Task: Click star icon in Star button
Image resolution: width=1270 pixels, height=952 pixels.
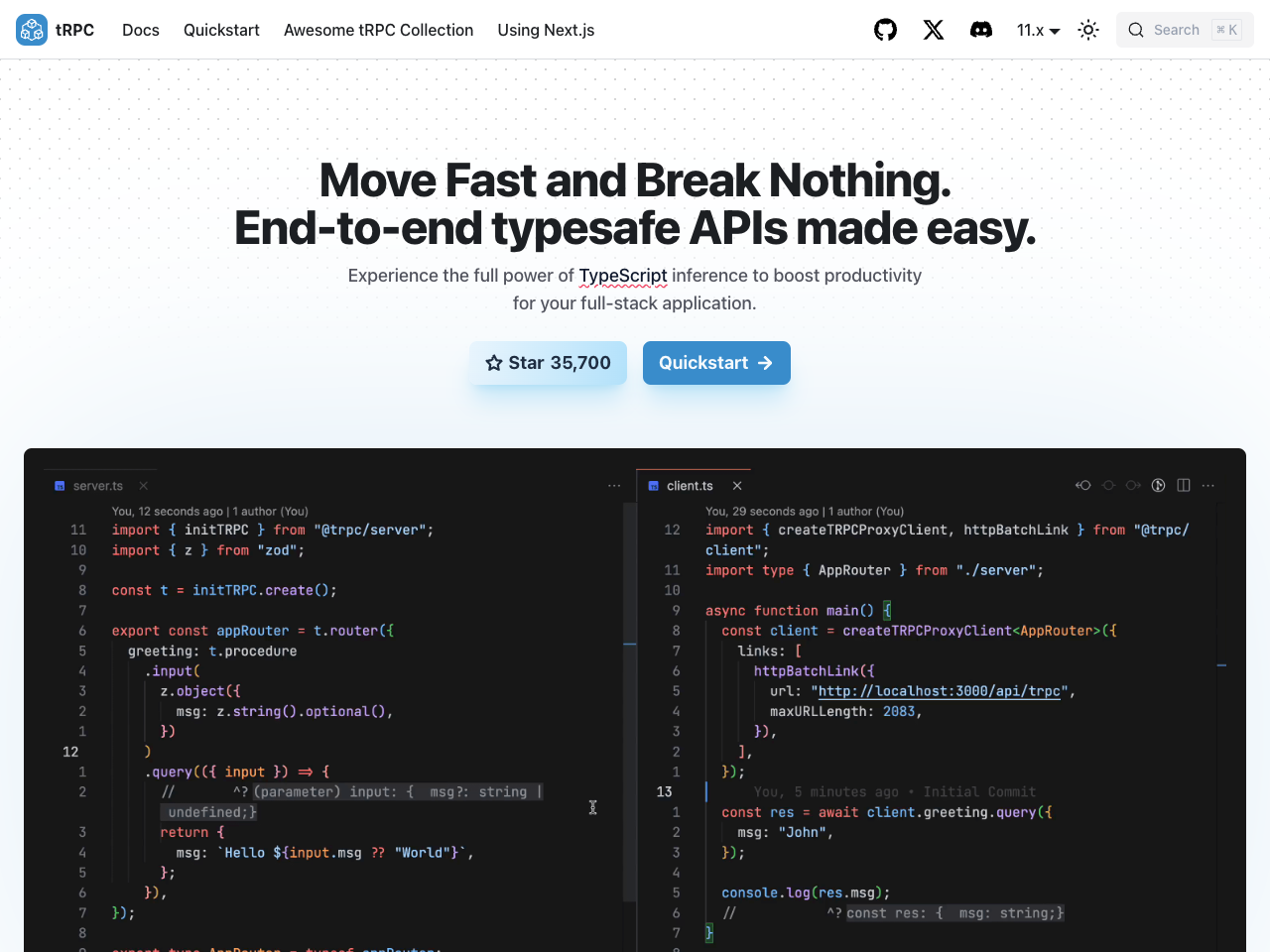Action: click(x=494, y=363)
